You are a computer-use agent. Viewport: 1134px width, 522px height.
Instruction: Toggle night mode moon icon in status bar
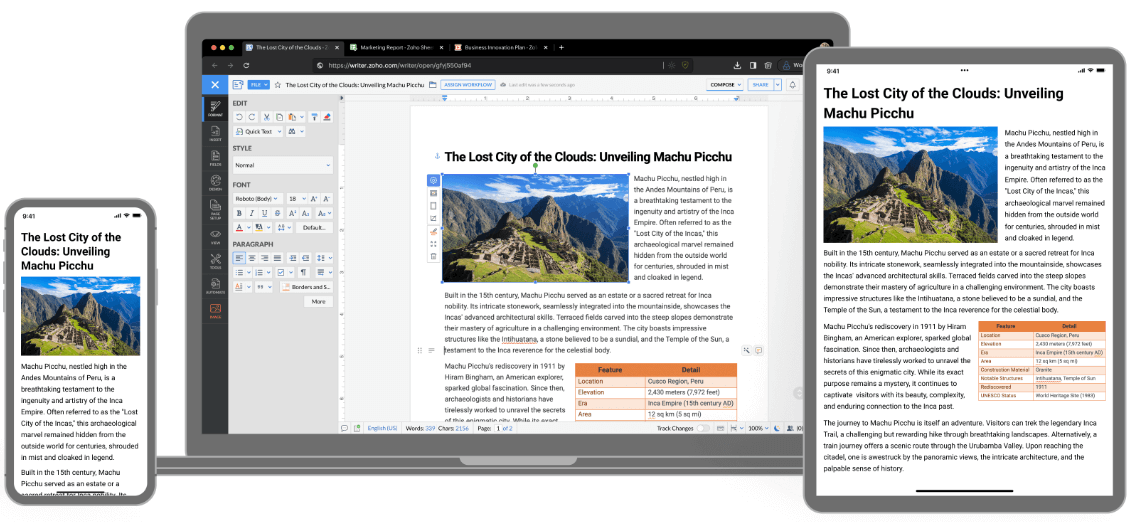coord(777,428)
